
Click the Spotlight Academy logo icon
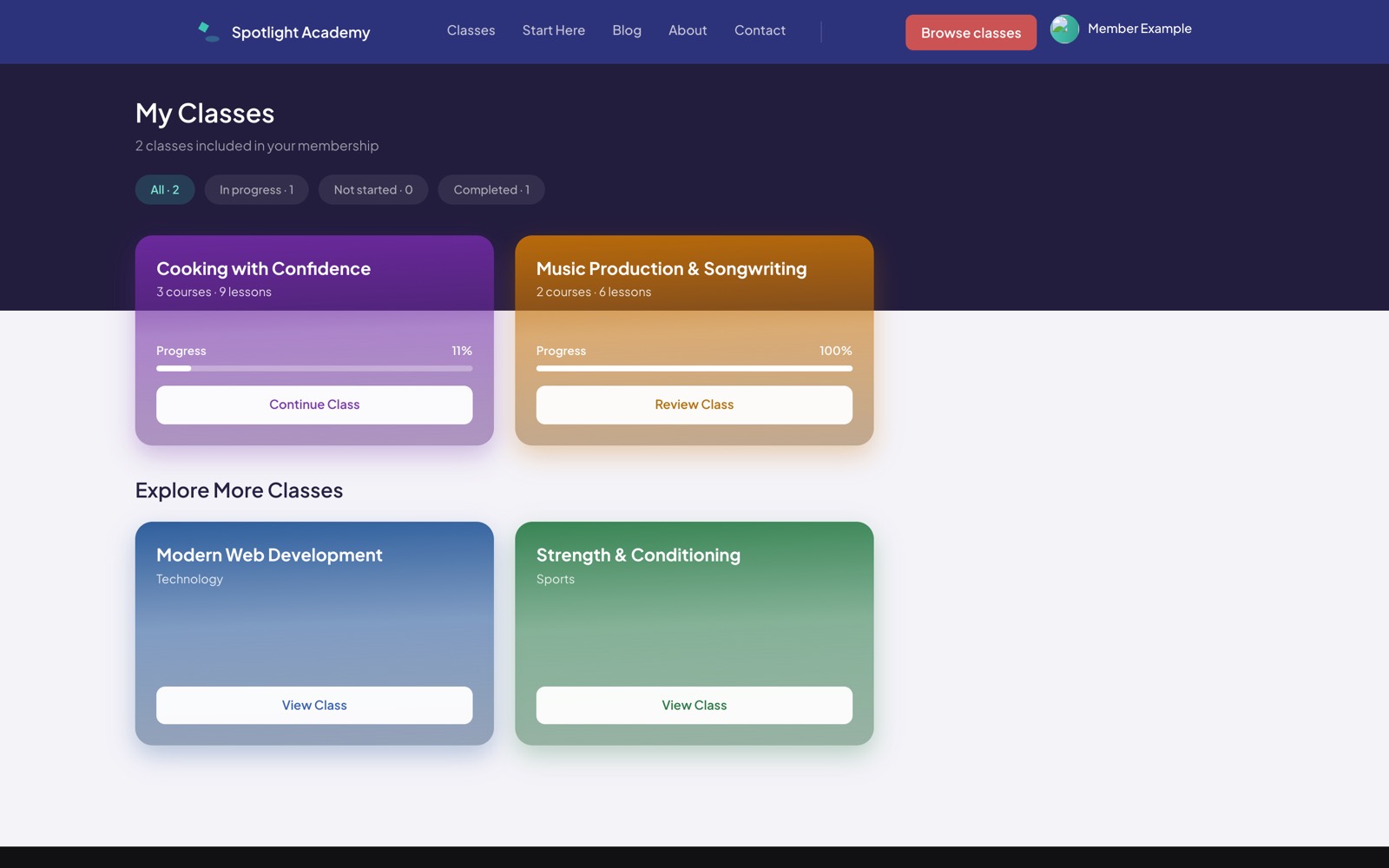click(208, 32)
